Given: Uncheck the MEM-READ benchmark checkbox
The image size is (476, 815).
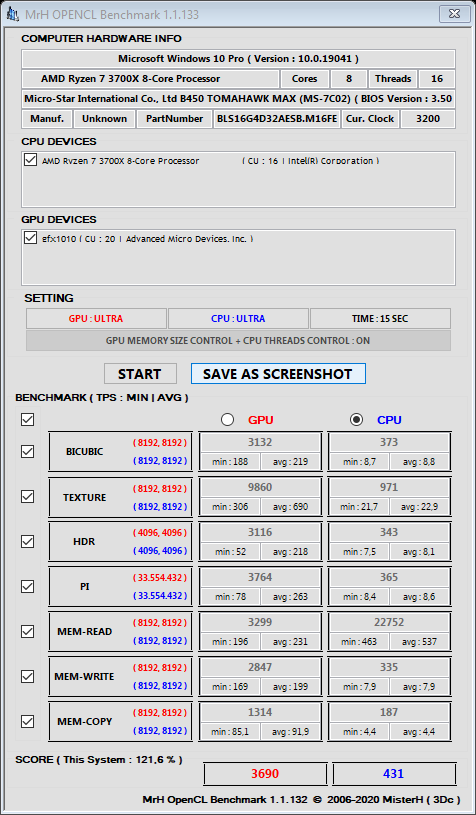Looking at the screenshot, I should 28,632.
